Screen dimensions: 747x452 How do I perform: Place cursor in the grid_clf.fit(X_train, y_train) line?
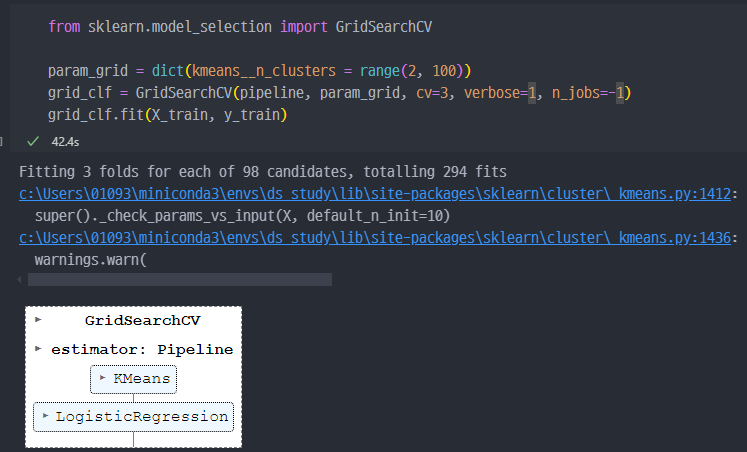[167, 115]
